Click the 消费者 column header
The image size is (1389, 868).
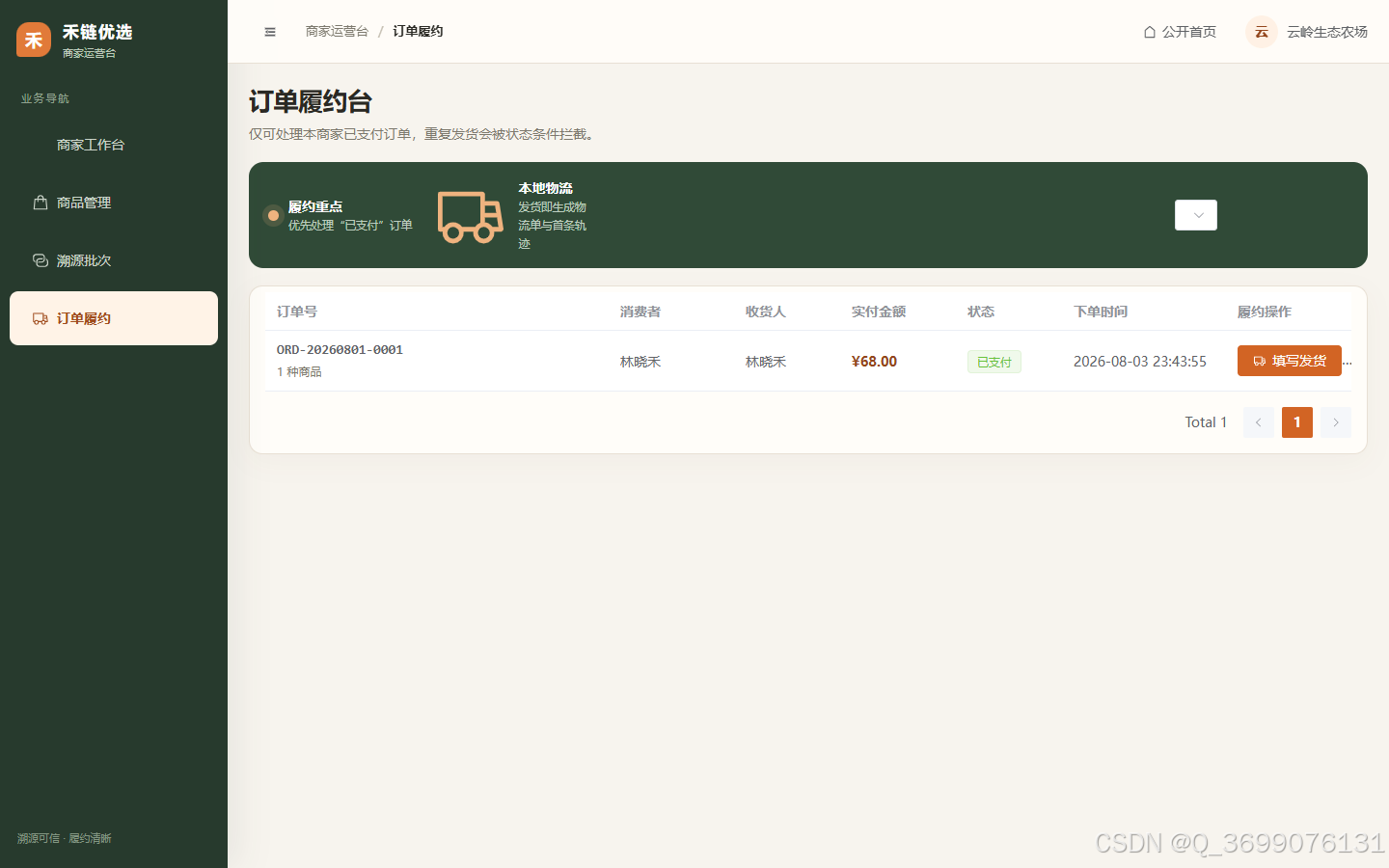tap(640, 312)
